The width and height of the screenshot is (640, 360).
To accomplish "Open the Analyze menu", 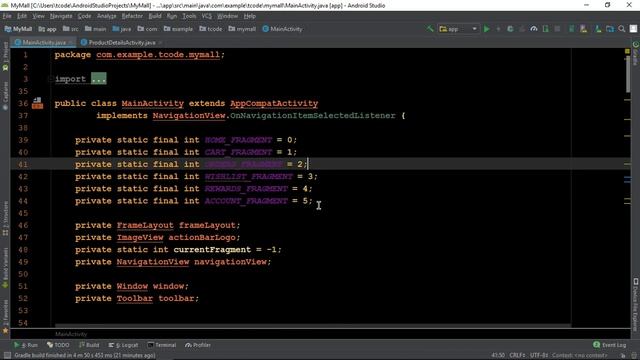I will [x=107, y=16].
